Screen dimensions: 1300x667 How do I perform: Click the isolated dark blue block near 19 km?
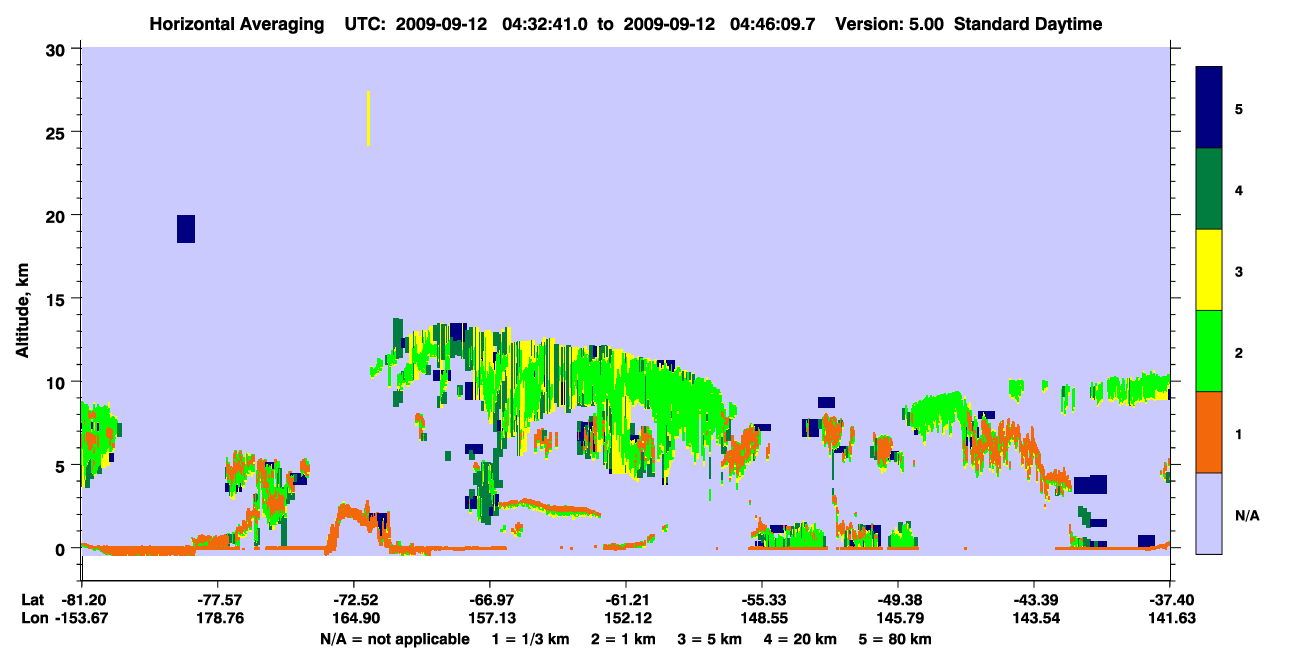point(186,229)
